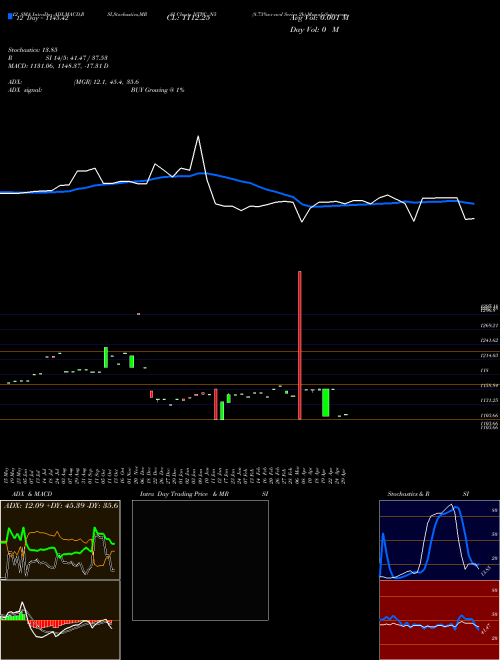Screen dimensions: 500x660
Task: Open the MACD histogram panel
Action: coord(60,620)
